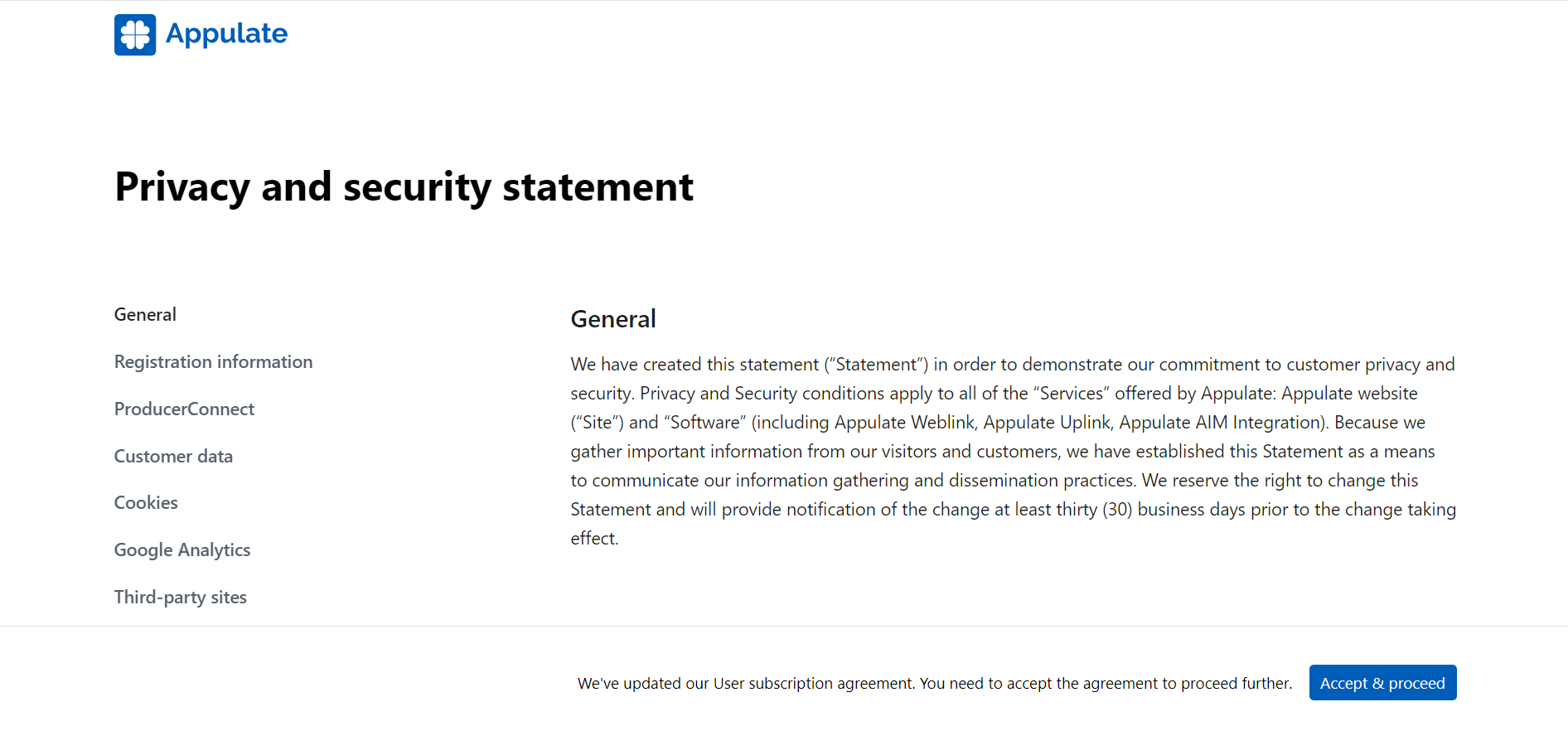Select General in the side navigation

(145, 315)
